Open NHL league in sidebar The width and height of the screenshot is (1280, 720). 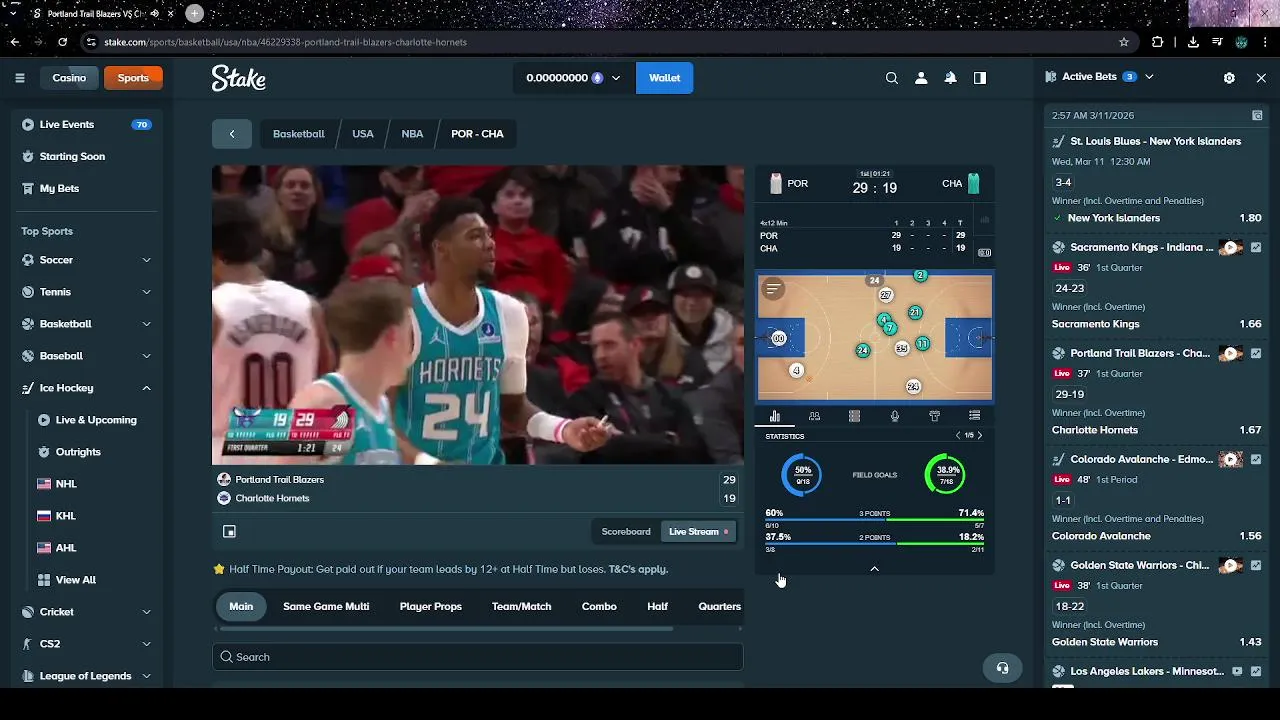tap(66, 484)
